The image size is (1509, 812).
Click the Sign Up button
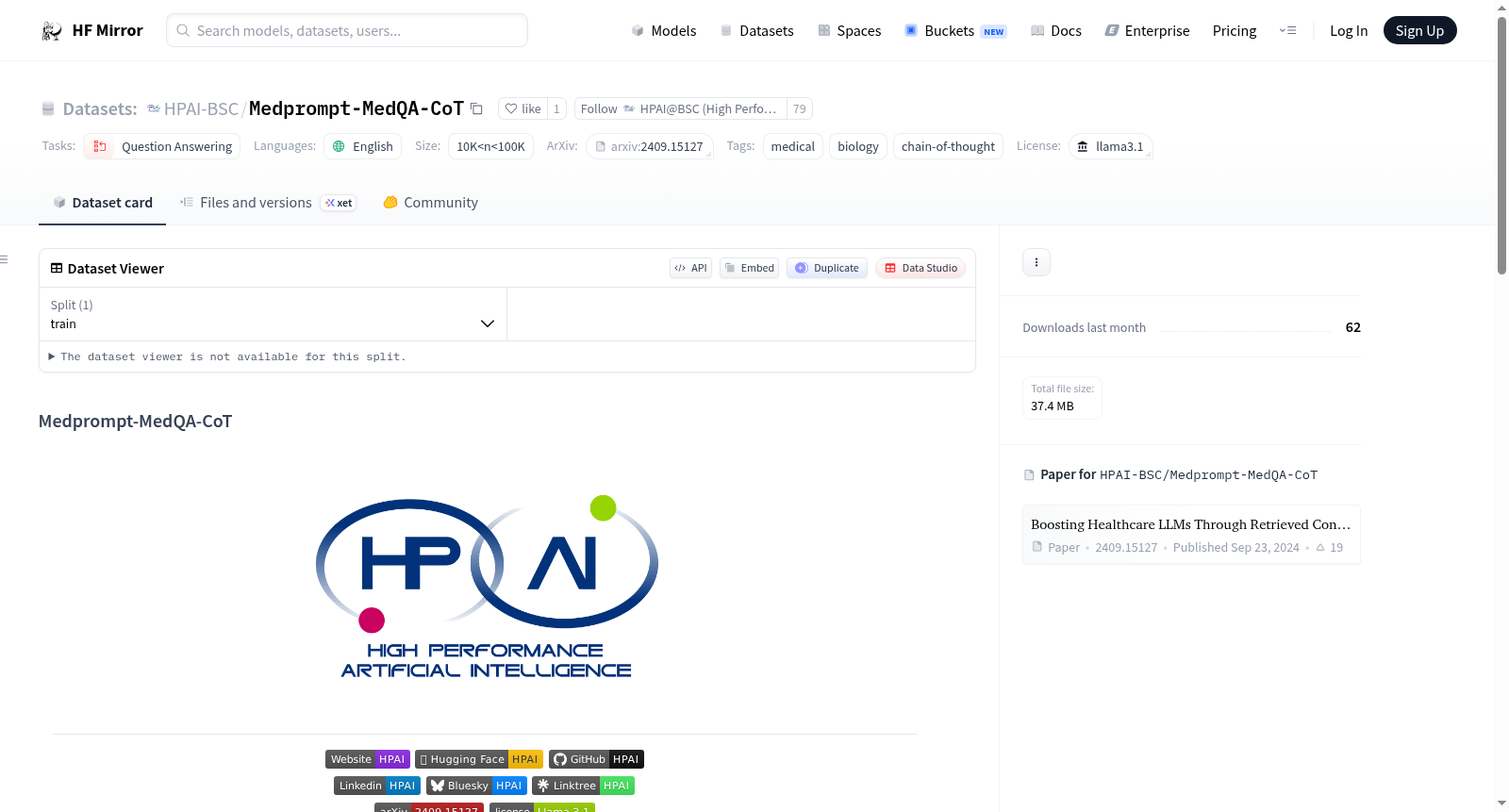pyautogui.click(x=1419, y=31)
